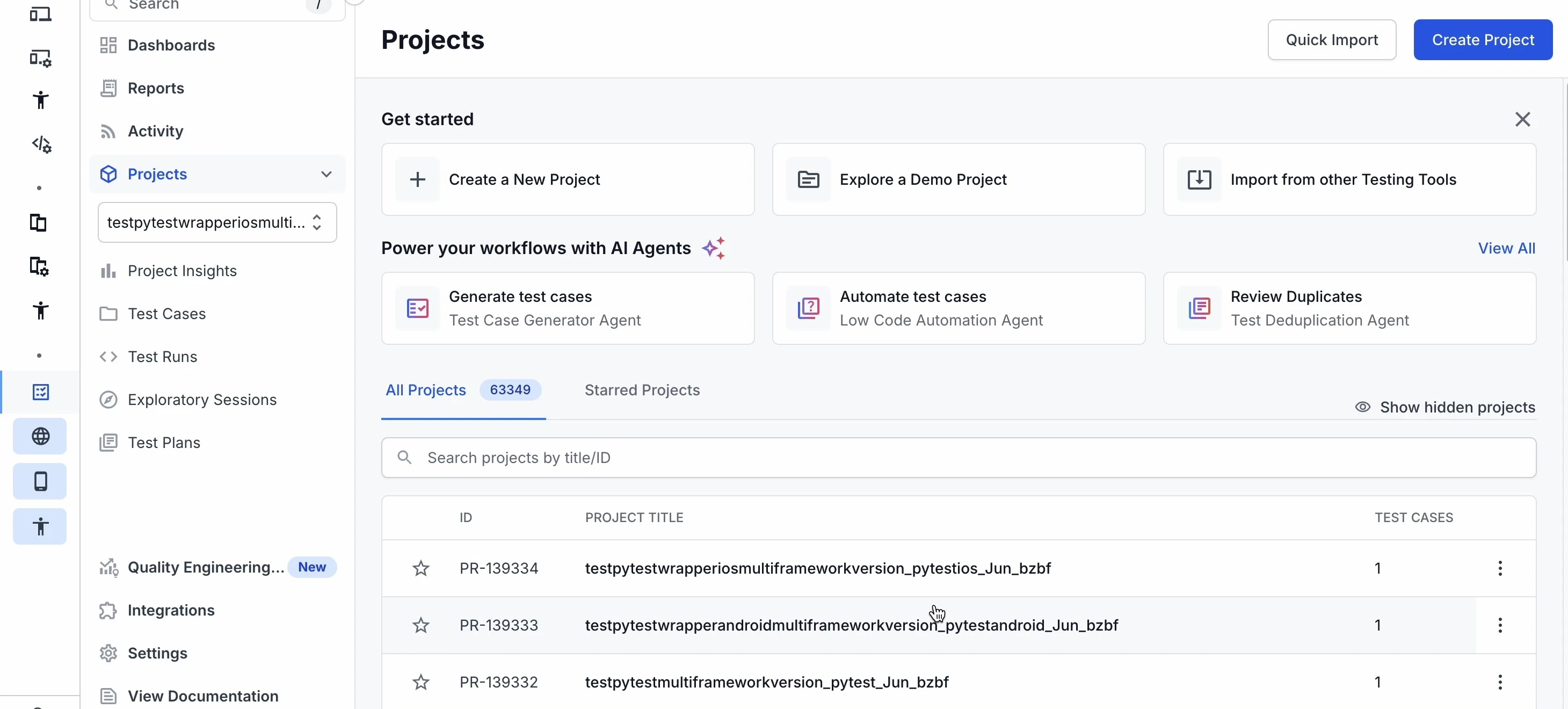Dismiss the Get started panel
Viewport: 1568px width, 709px height.
[1522, 119]
